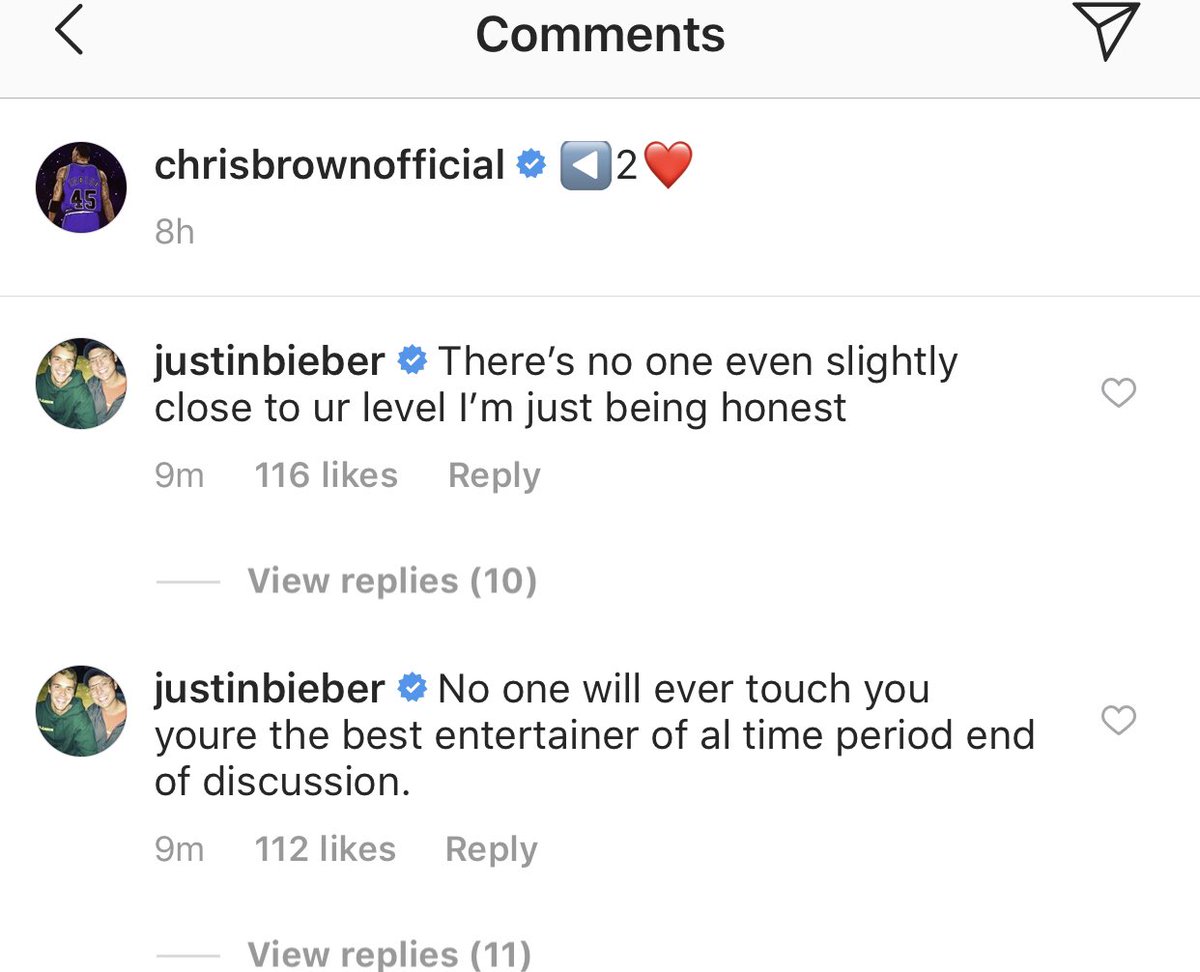Reply to the "just being honest" comment
This screenshot has width=1200, height=972.
[494, 475]
